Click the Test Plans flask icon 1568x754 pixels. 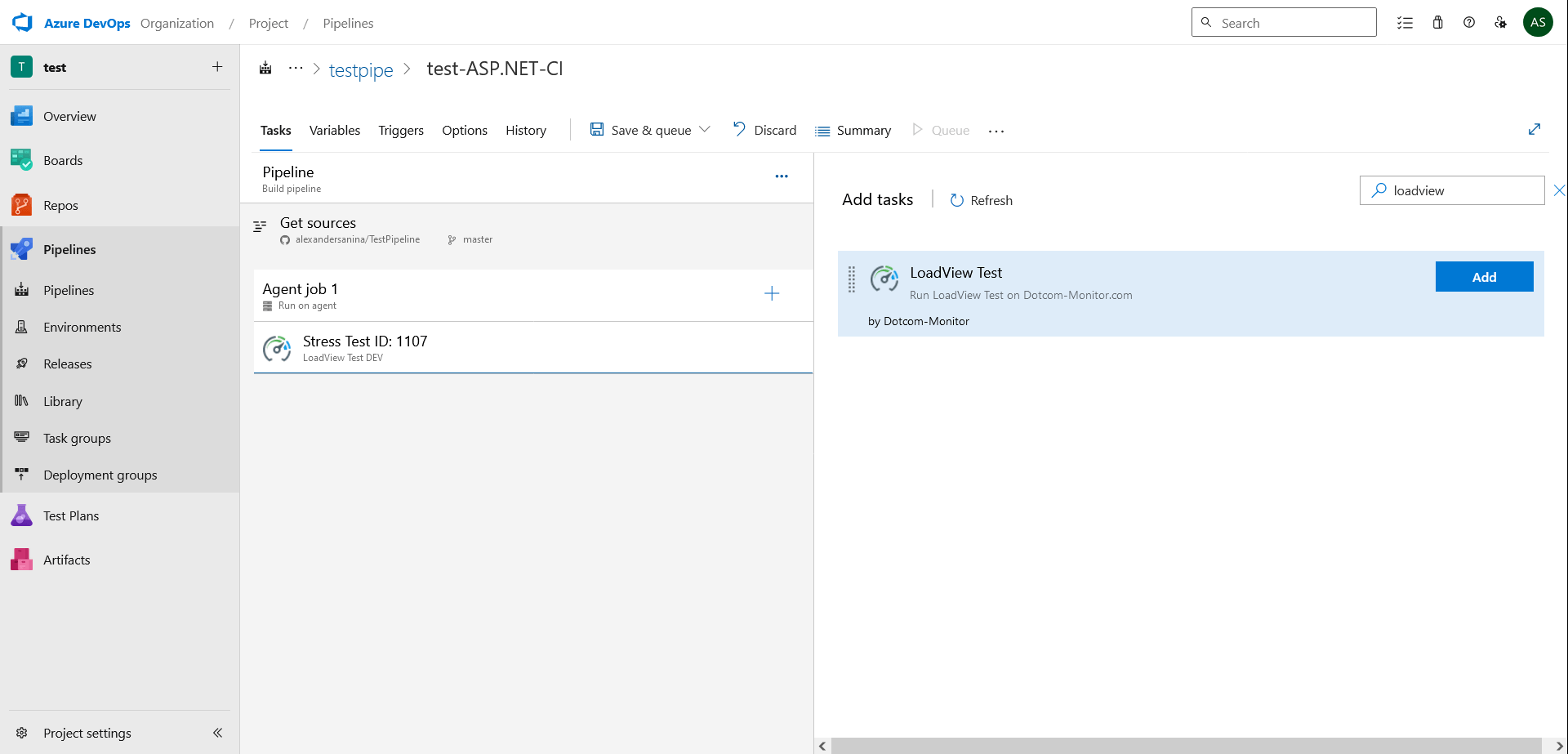click(22, 515)
